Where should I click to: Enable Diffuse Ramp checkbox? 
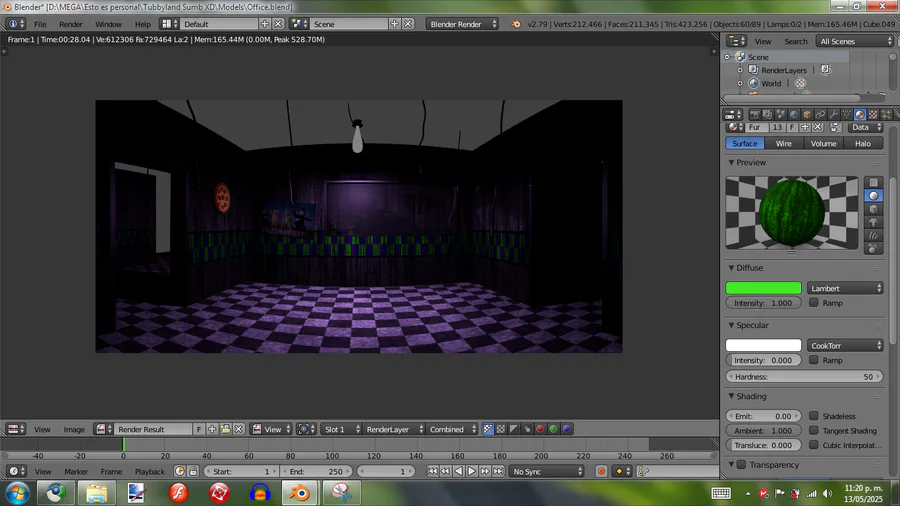(813, 302)
